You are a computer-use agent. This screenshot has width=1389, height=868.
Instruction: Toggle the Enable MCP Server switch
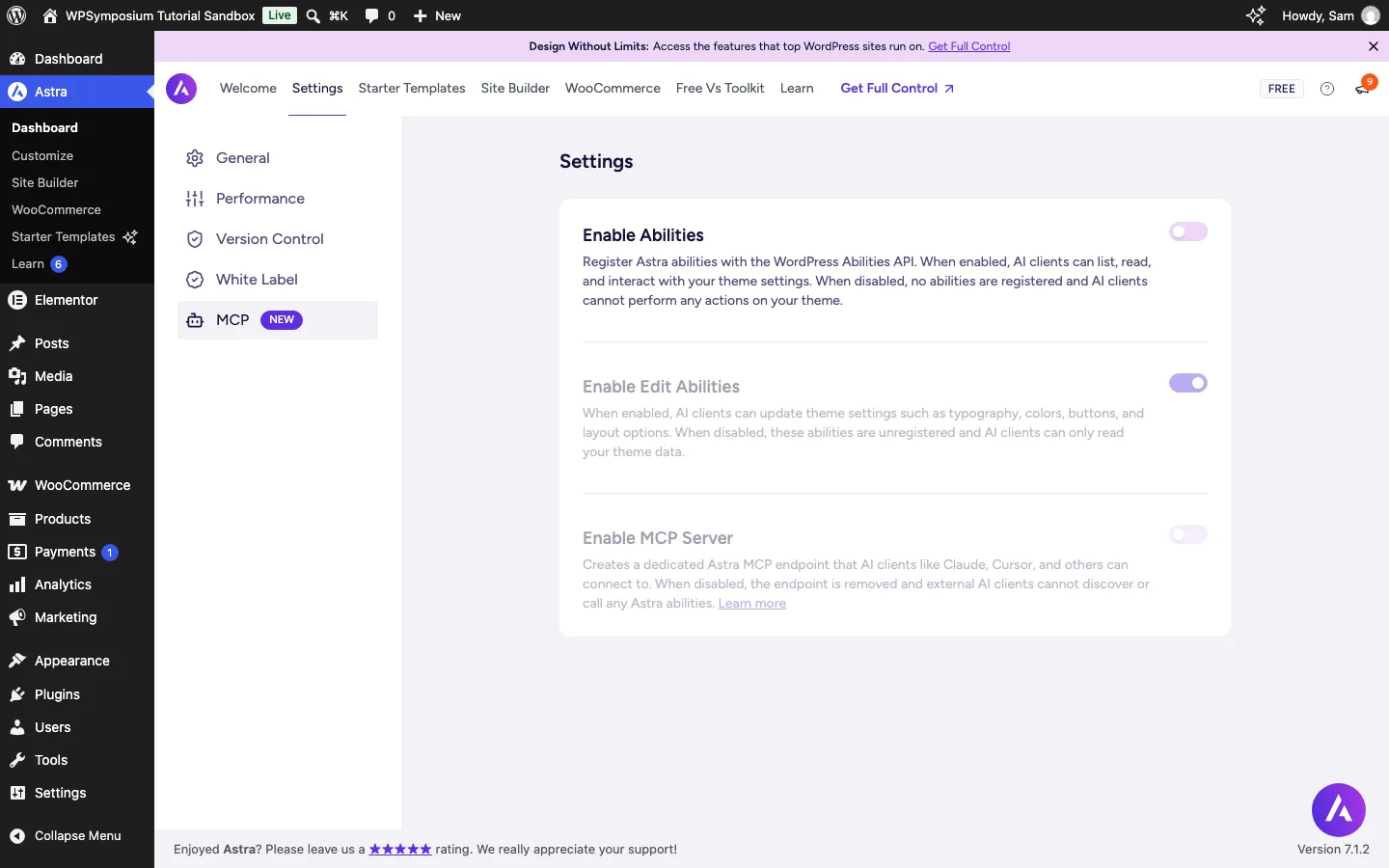click(1188, 534)
